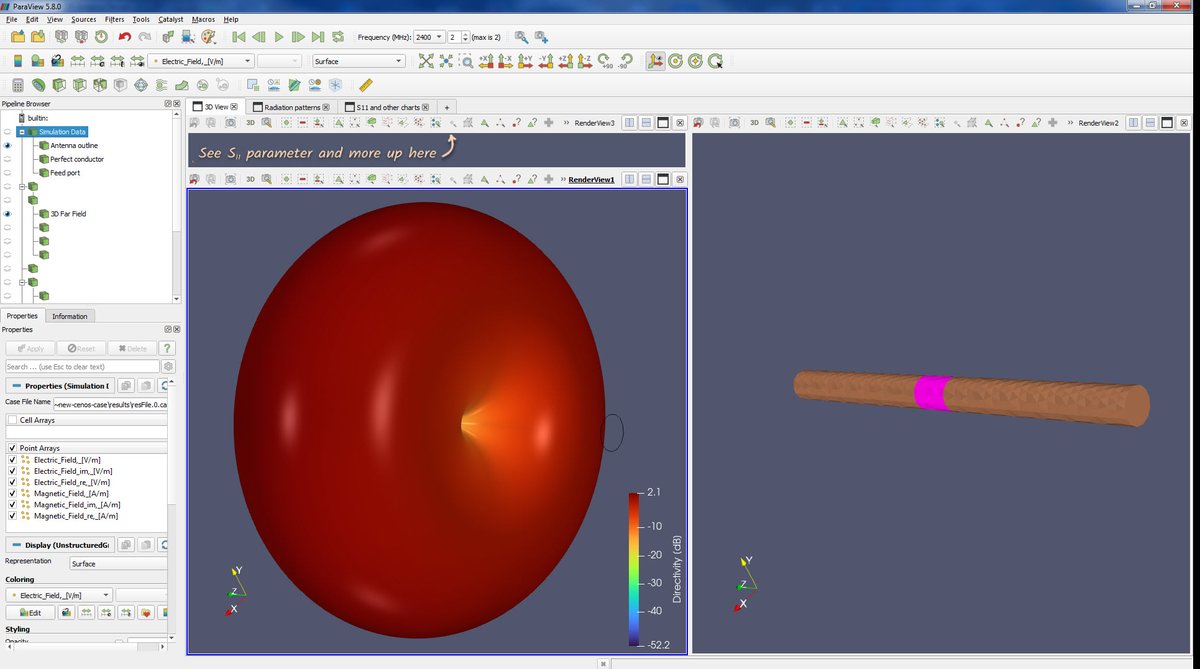Select the 3D Far Field pipeline item
The width and height of the screenshot is (1200, 669).
click(x=68, y=213)
